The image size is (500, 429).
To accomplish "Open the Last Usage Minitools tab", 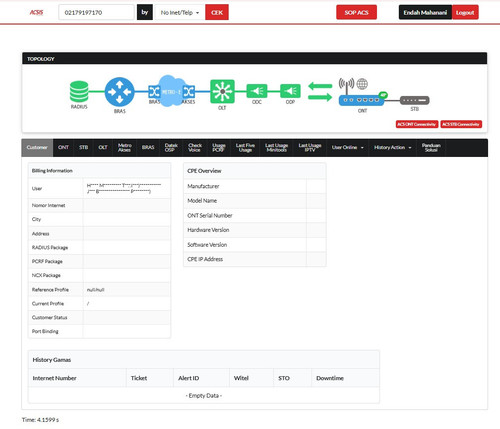I will tap(276, 147).
